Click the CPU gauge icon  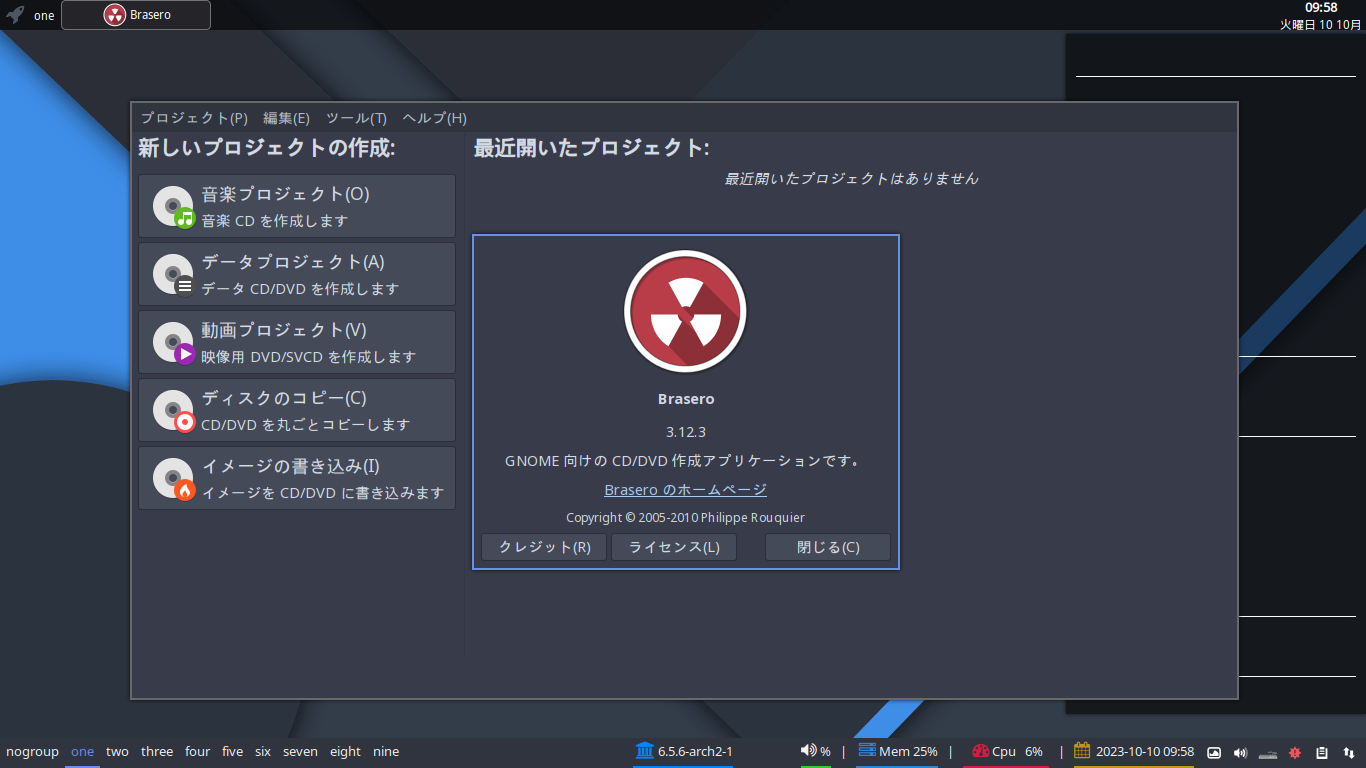[979, 751]
